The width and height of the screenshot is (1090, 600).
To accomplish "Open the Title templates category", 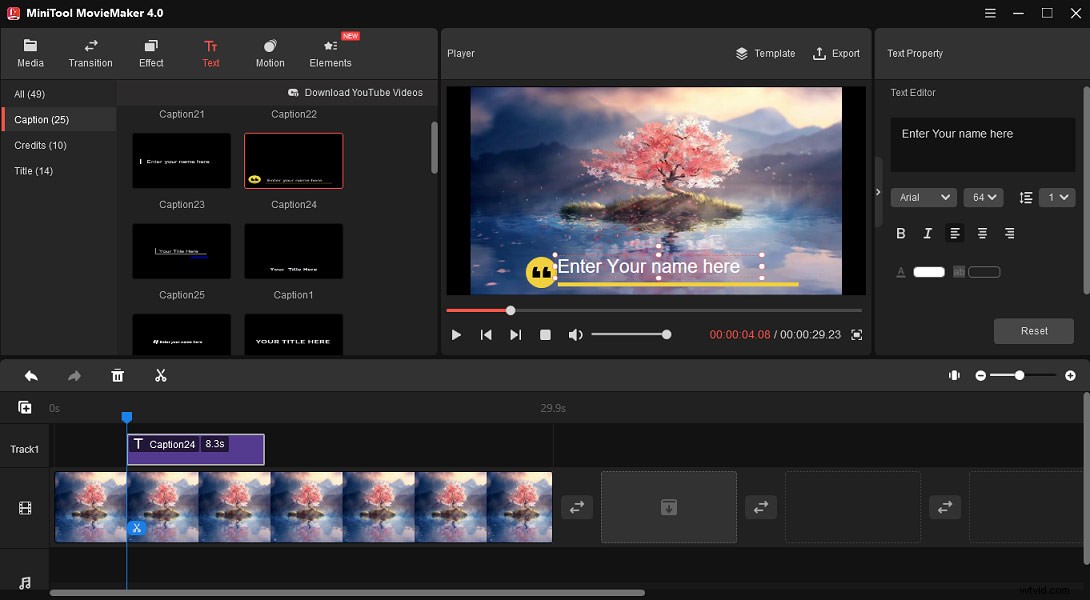I will pyautogui.click(x=33, y=171).
